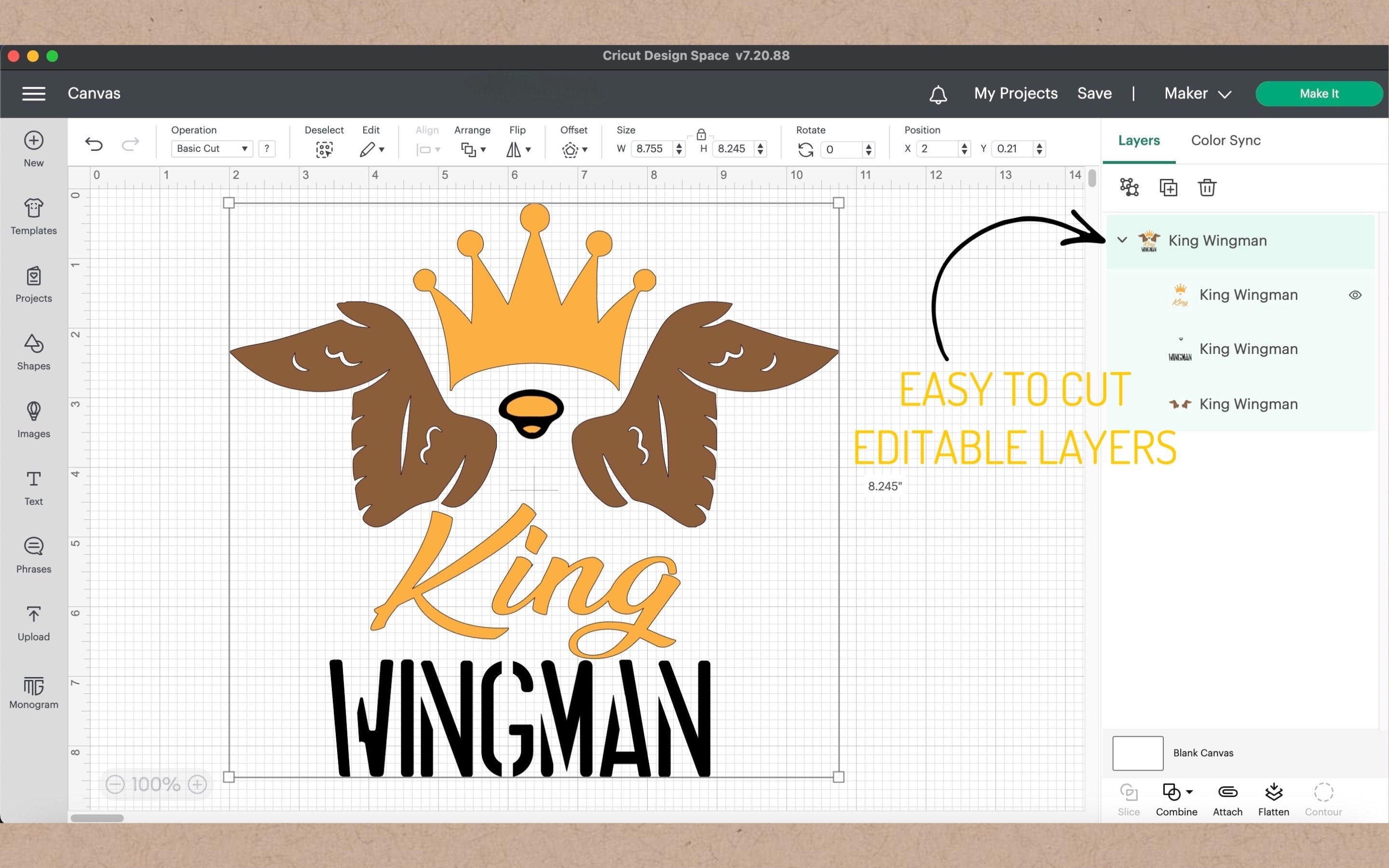
Task: Open the hamburger menu next to Canvas
Action: (x=33, y=94)
